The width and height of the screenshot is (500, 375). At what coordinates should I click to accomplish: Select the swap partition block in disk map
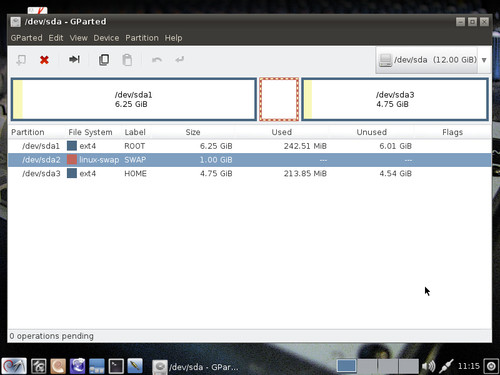tap(279, 99)
